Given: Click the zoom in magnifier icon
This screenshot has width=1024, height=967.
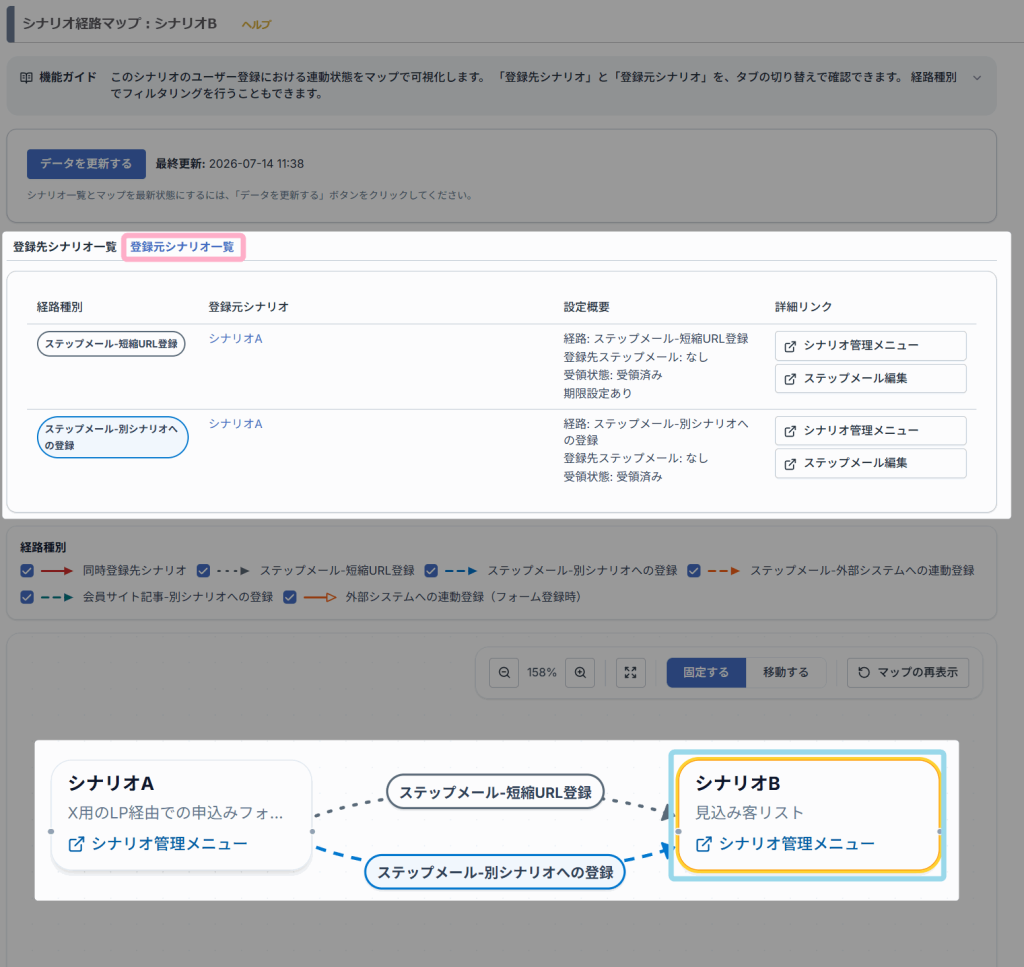Looking at the screenshot, I should [580, 673].
